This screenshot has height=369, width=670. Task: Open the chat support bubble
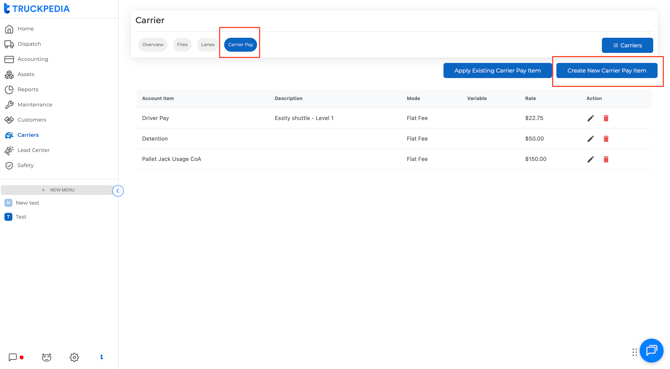(652, 351)
